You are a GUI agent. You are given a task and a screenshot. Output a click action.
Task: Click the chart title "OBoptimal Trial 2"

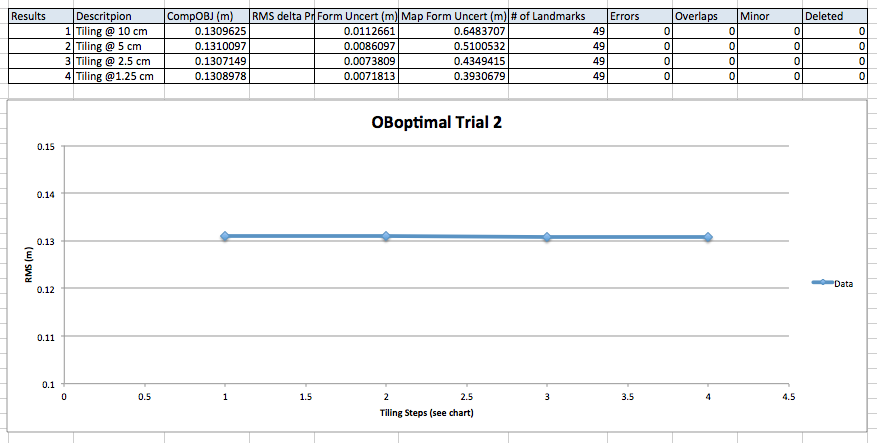(x=426, y=122)
